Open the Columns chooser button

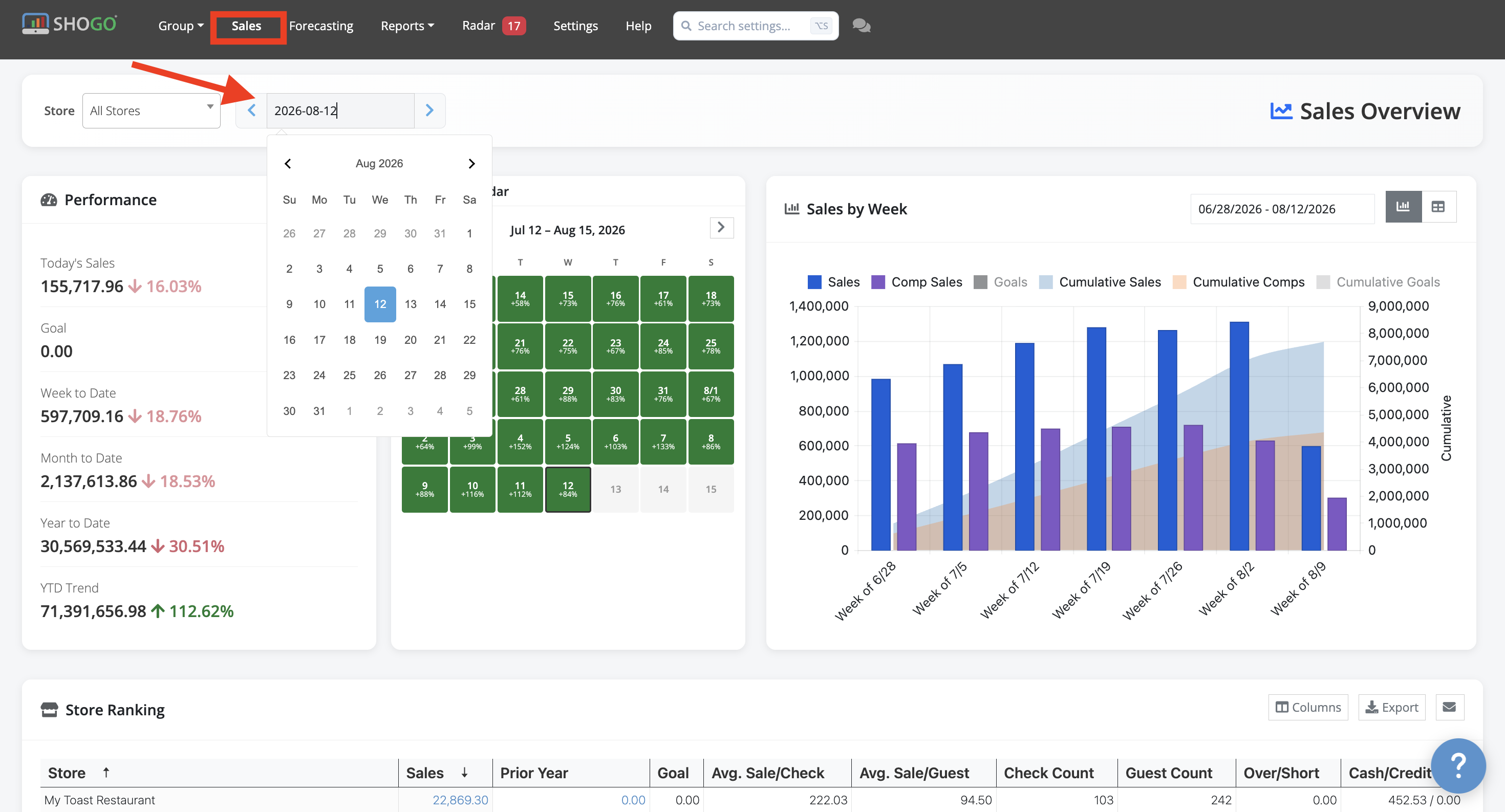pyautogui.click(x=1307, y=707)
